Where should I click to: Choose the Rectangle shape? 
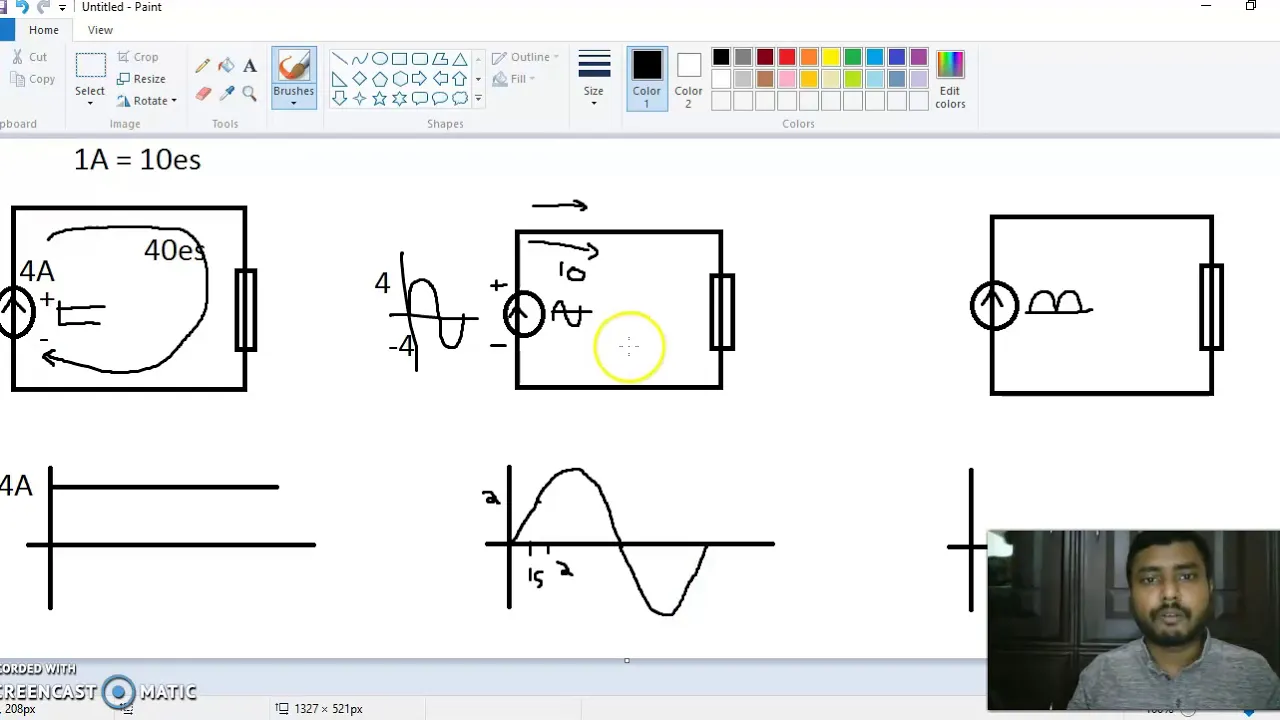tap(399, 59)
